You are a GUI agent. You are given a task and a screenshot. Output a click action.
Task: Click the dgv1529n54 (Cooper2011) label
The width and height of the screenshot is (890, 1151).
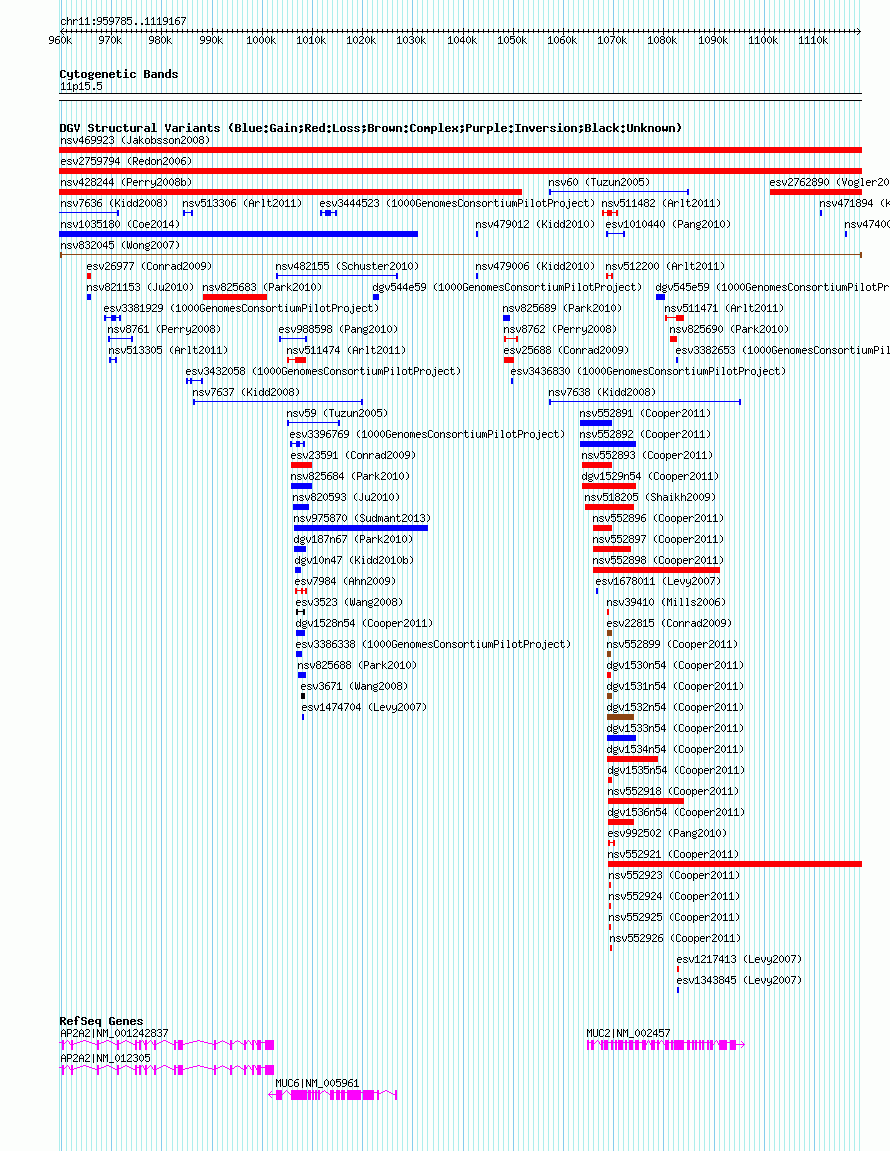(x=651, y=476)
